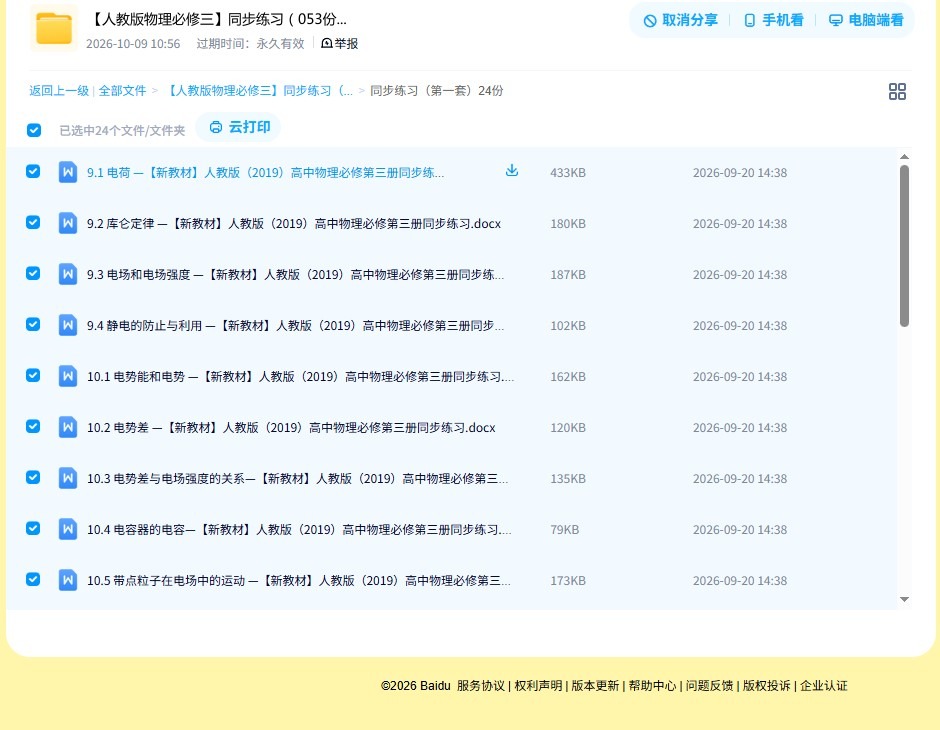Screen dimensions: 940x730
Task: Open file 9.1 电荷 同步练习
Action: pos(266,173)
